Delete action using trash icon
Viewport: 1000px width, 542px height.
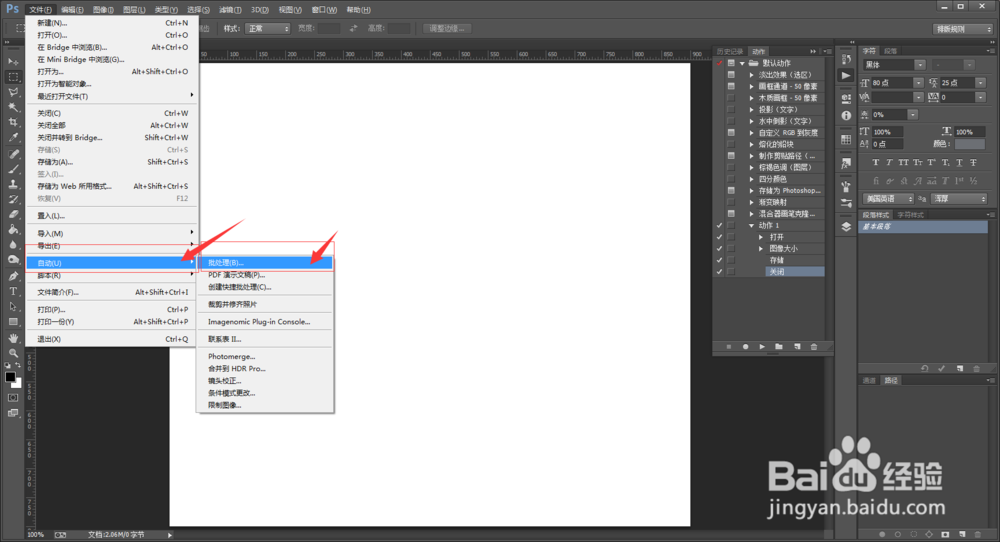(x=814, y=347)
